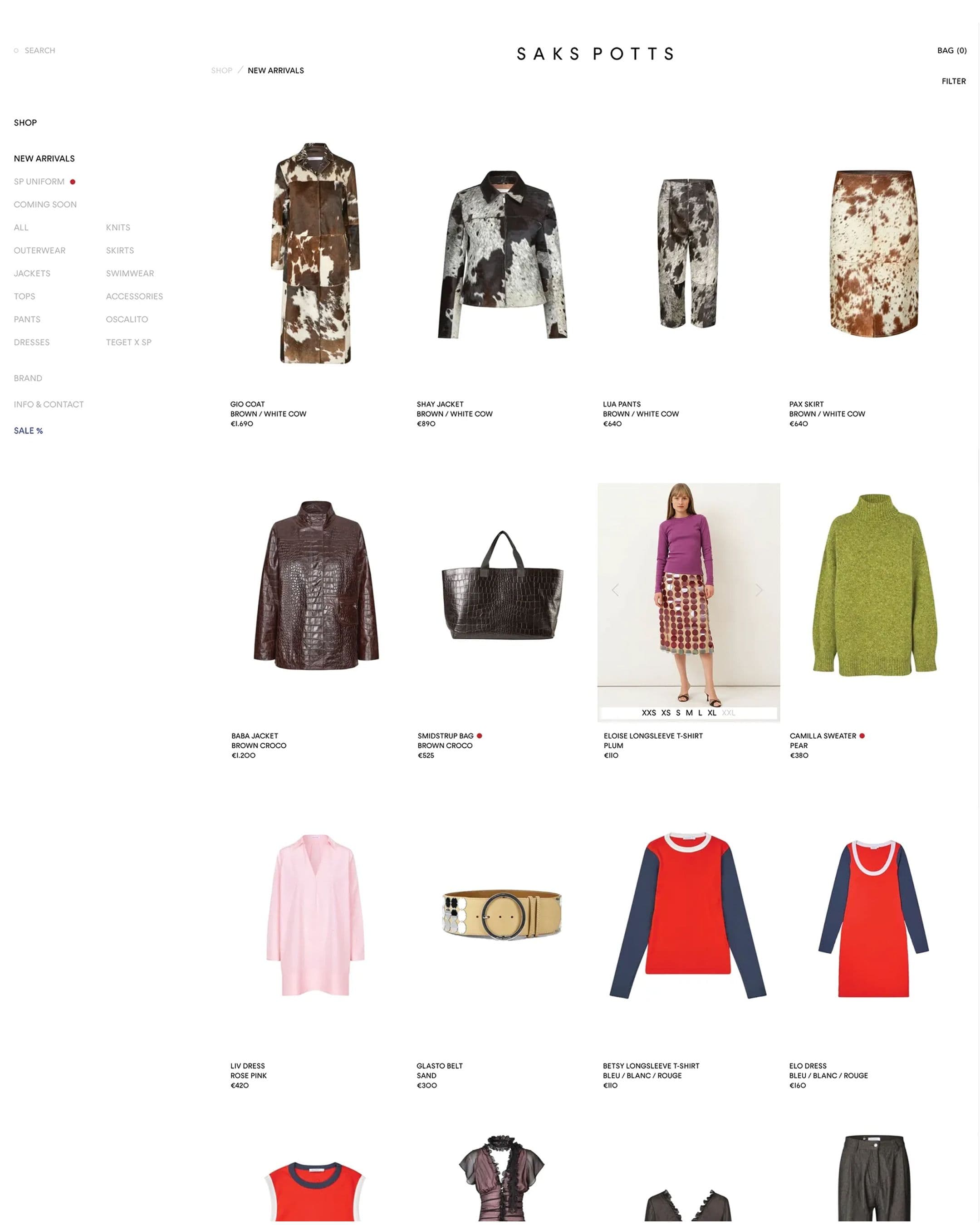Viewport: 980px width, 1225px height.
Task: Click the search circle icon
Action: (16, 50)
